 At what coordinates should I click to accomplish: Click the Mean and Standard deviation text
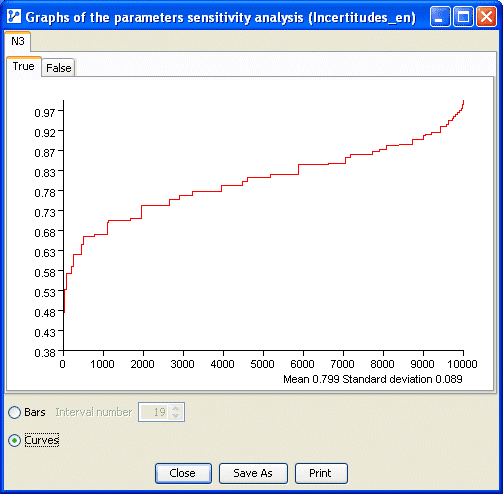[373, 379]
